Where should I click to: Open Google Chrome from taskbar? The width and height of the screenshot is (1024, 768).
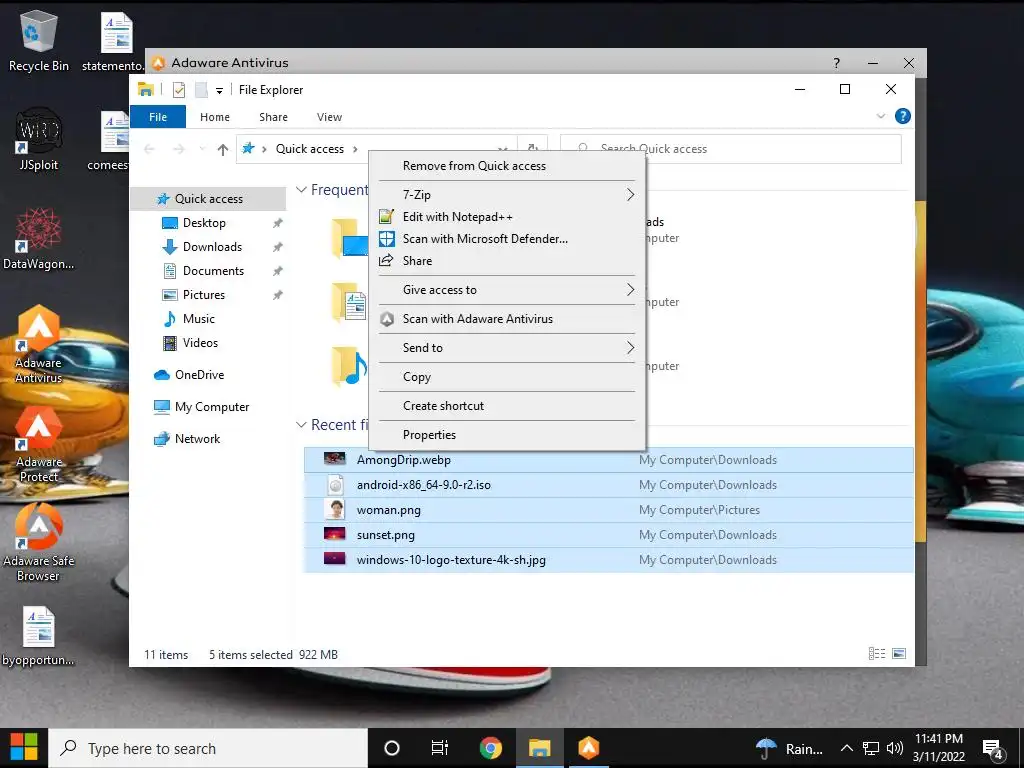pos(490,748)
